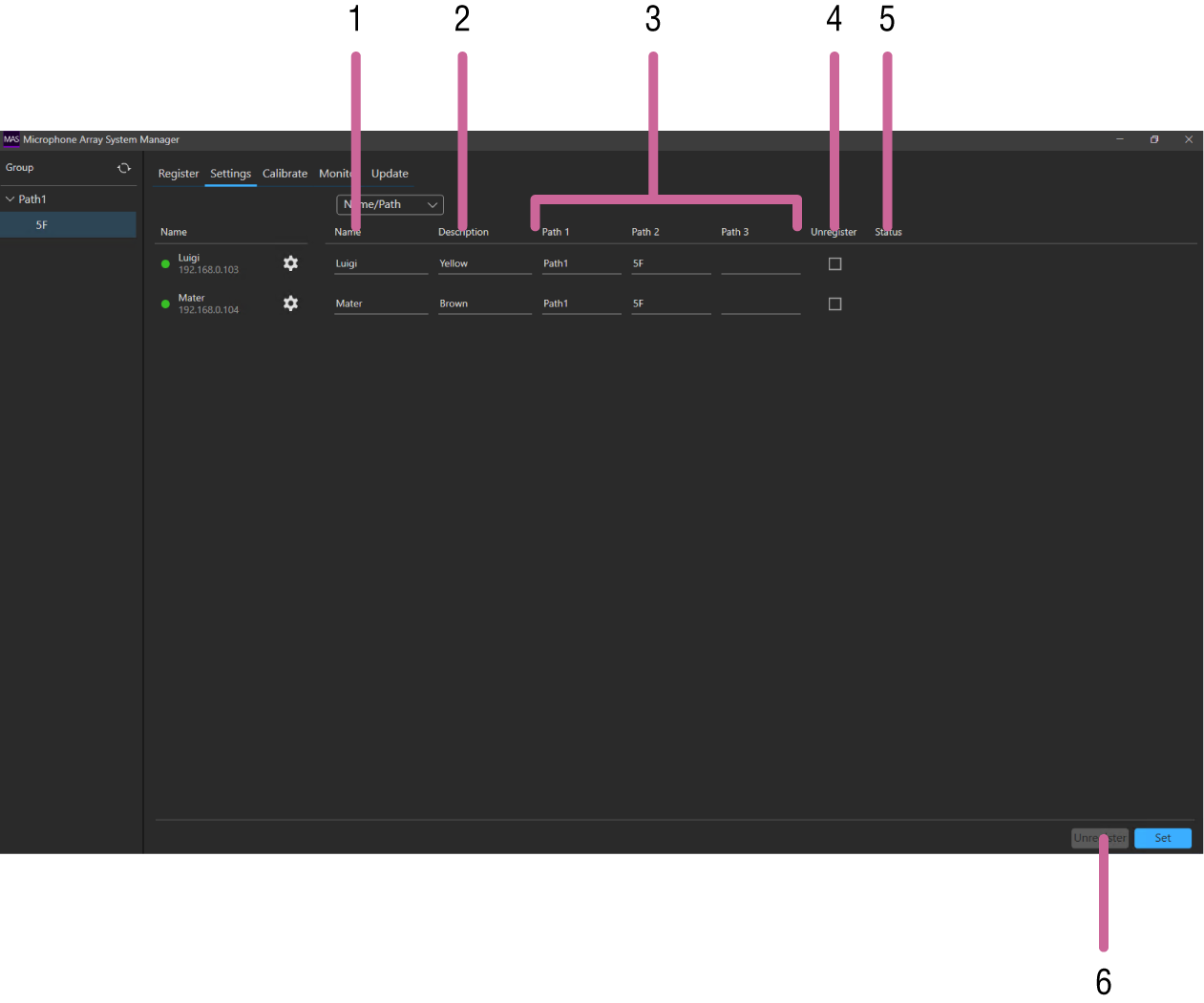Select the 5F group in sidebar
The image size is (1204, 1003).
pyautogui.click(x=42, y=225)
